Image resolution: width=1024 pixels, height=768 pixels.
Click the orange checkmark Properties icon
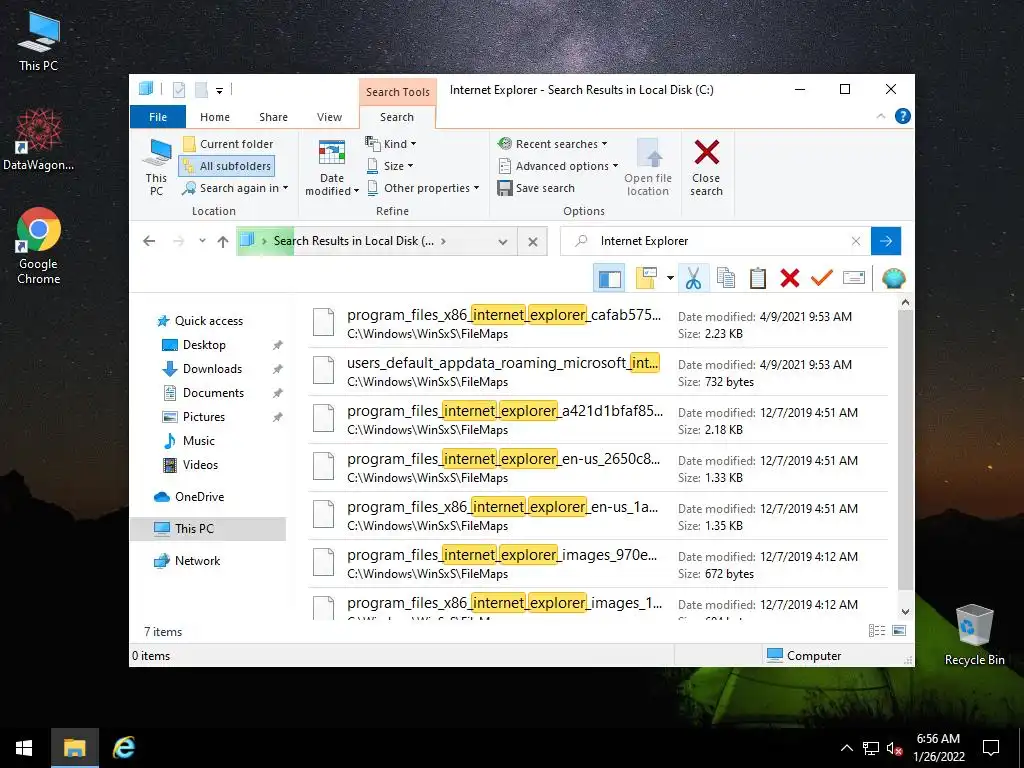[x=822, y=278]
